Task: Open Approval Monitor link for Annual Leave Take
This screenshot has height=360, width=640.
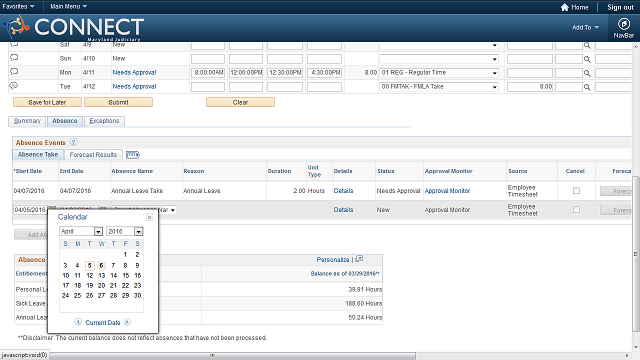Action: (447, 191)
